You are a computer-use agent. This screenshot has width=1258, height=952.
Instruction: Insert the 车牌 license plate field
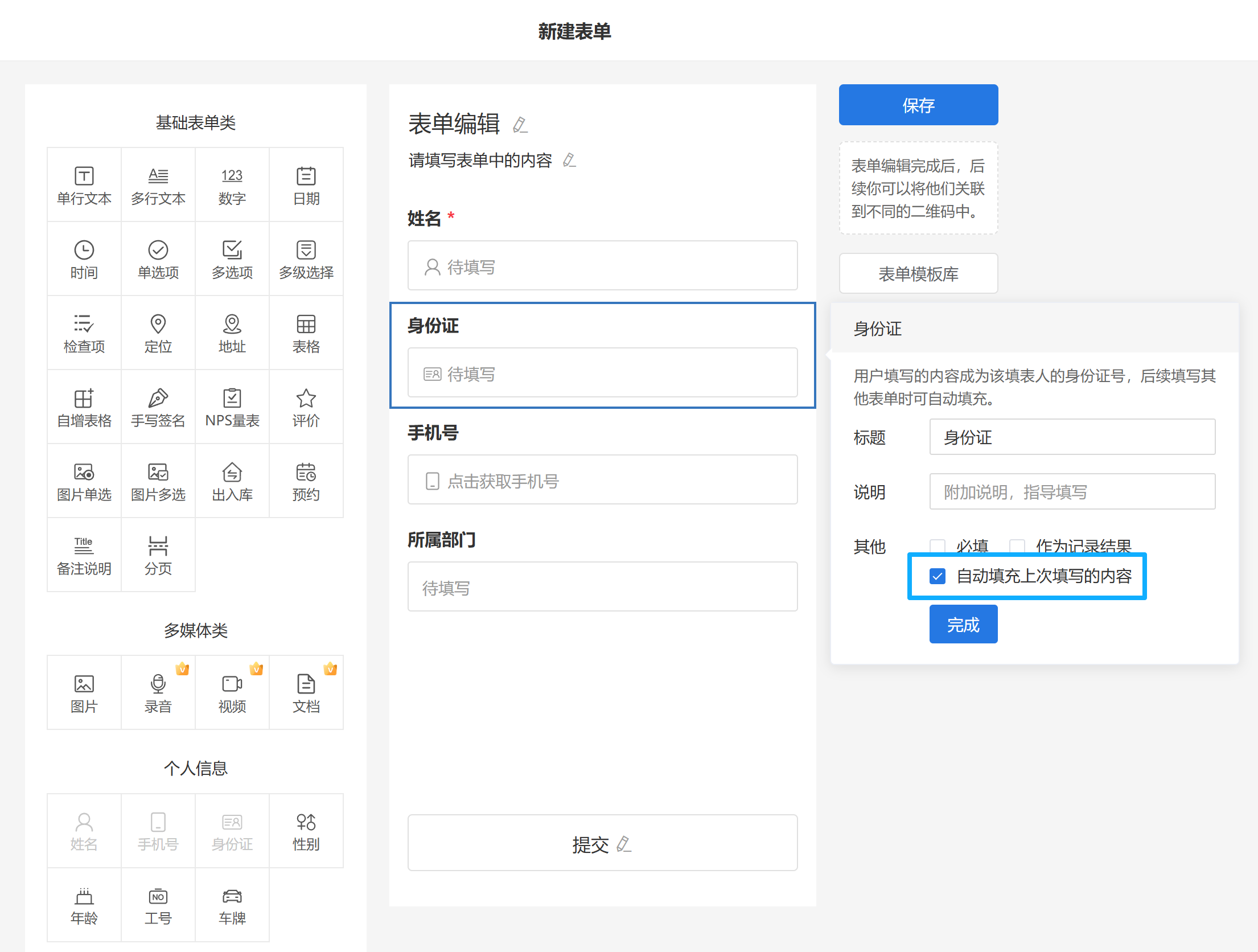pos(232,905)
